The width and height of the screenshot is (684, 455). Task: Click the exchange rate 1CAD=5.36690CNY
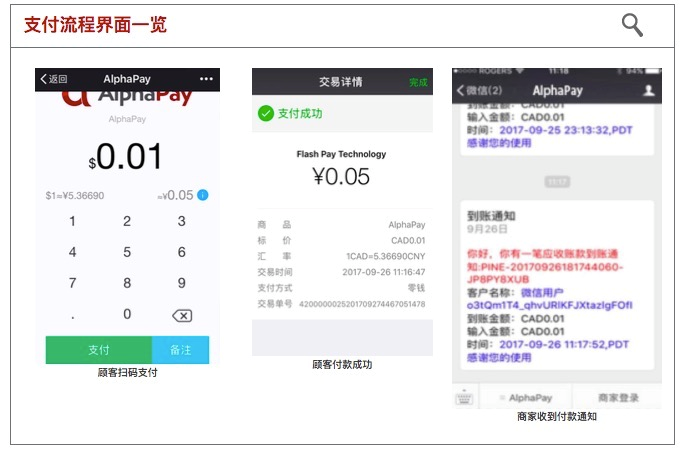(386, 256)
